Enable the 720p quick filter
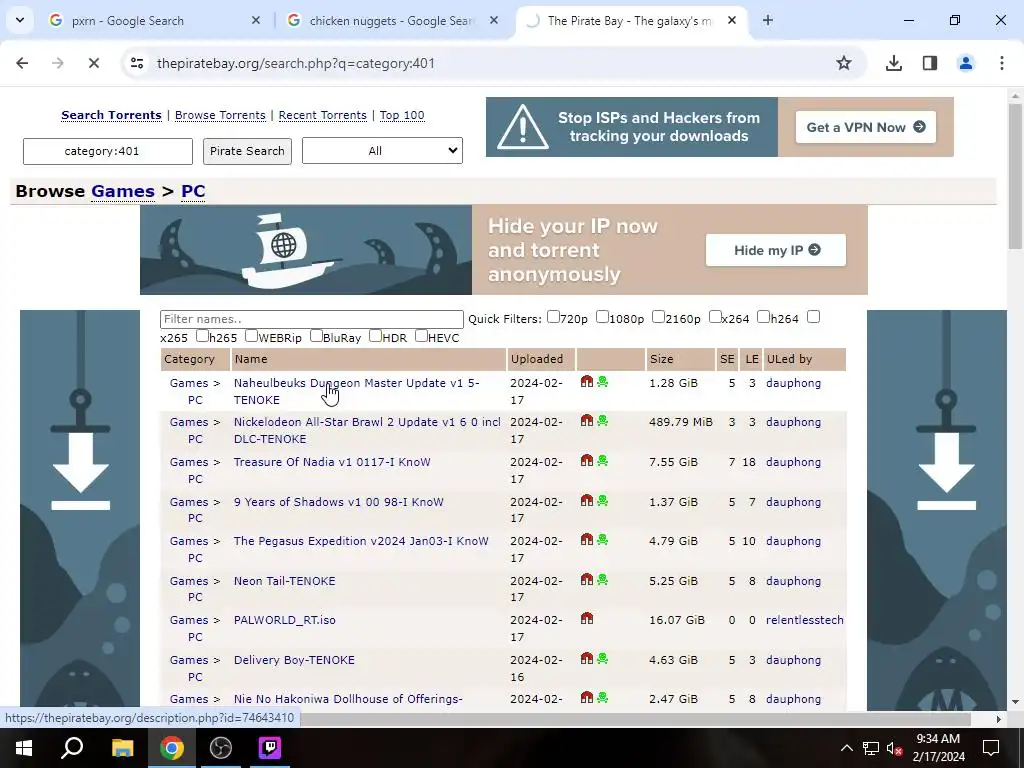The width and height of the screenshot is (1024, 768). pos(553,317)
